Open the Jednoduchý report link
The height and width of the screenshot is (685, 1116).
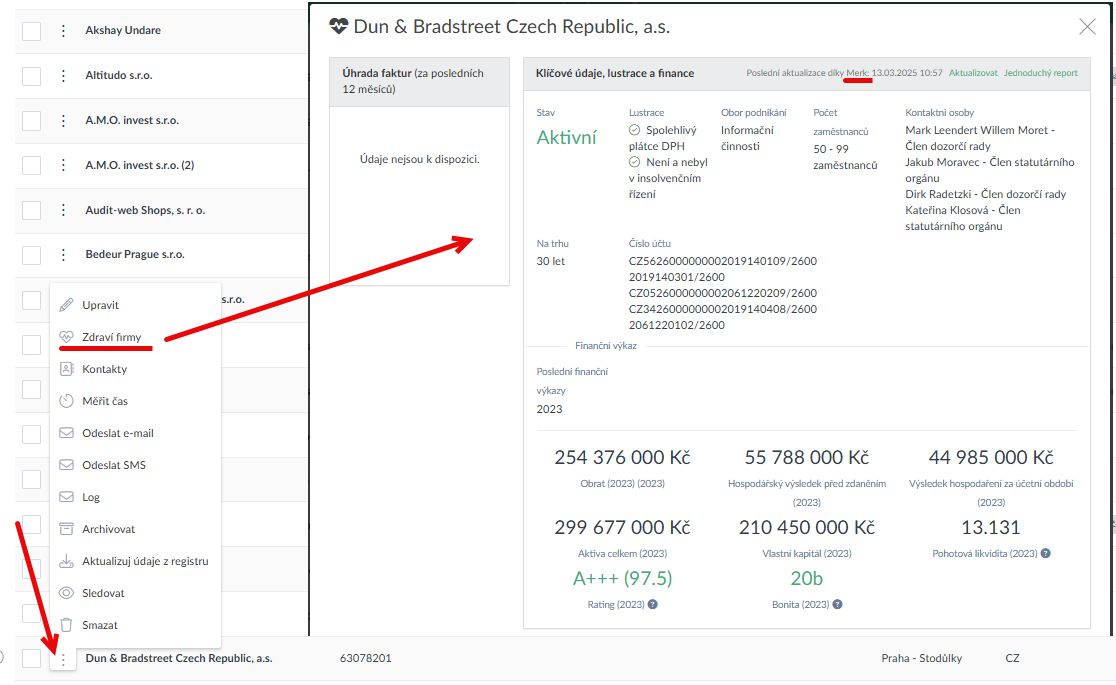(x=1040, y=73)
